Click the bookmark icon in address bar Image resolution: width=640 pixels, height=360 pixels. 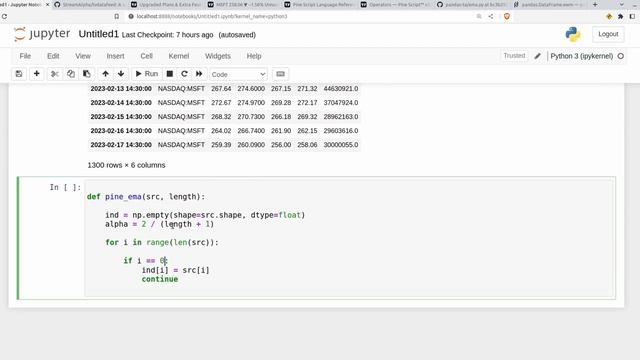point(117,16)
